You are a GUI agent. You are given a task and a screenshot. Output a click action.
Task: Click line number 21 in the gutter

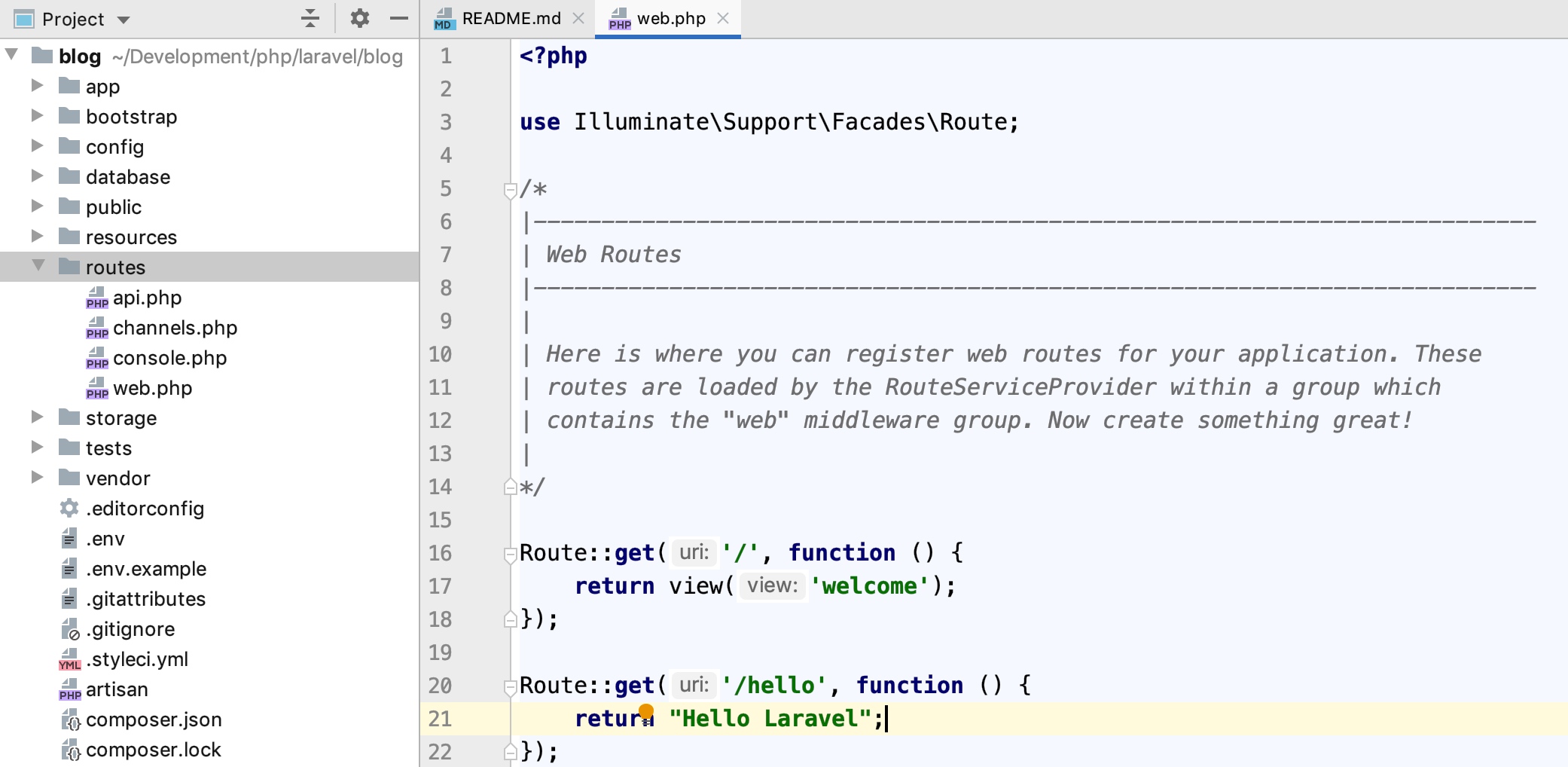coord(440,719)
